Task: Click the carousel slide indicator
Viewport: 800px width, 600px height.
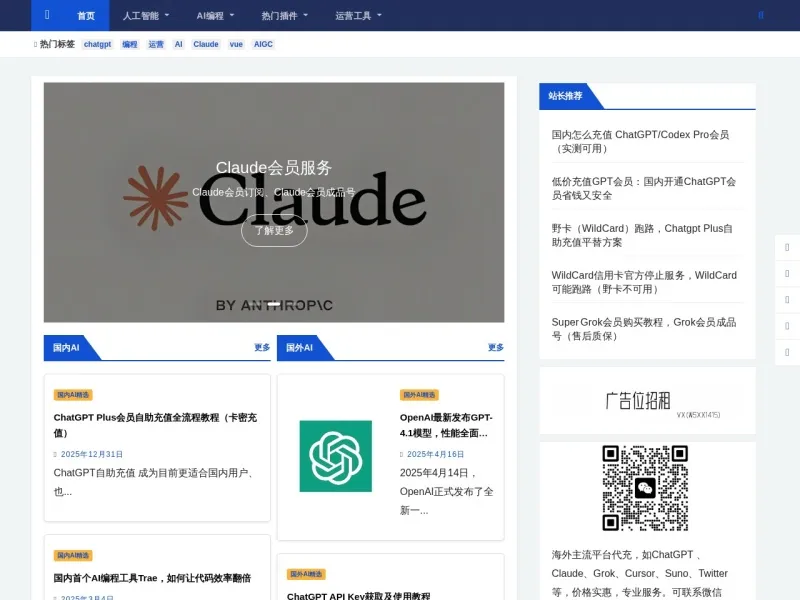Action: coord(274,304)
